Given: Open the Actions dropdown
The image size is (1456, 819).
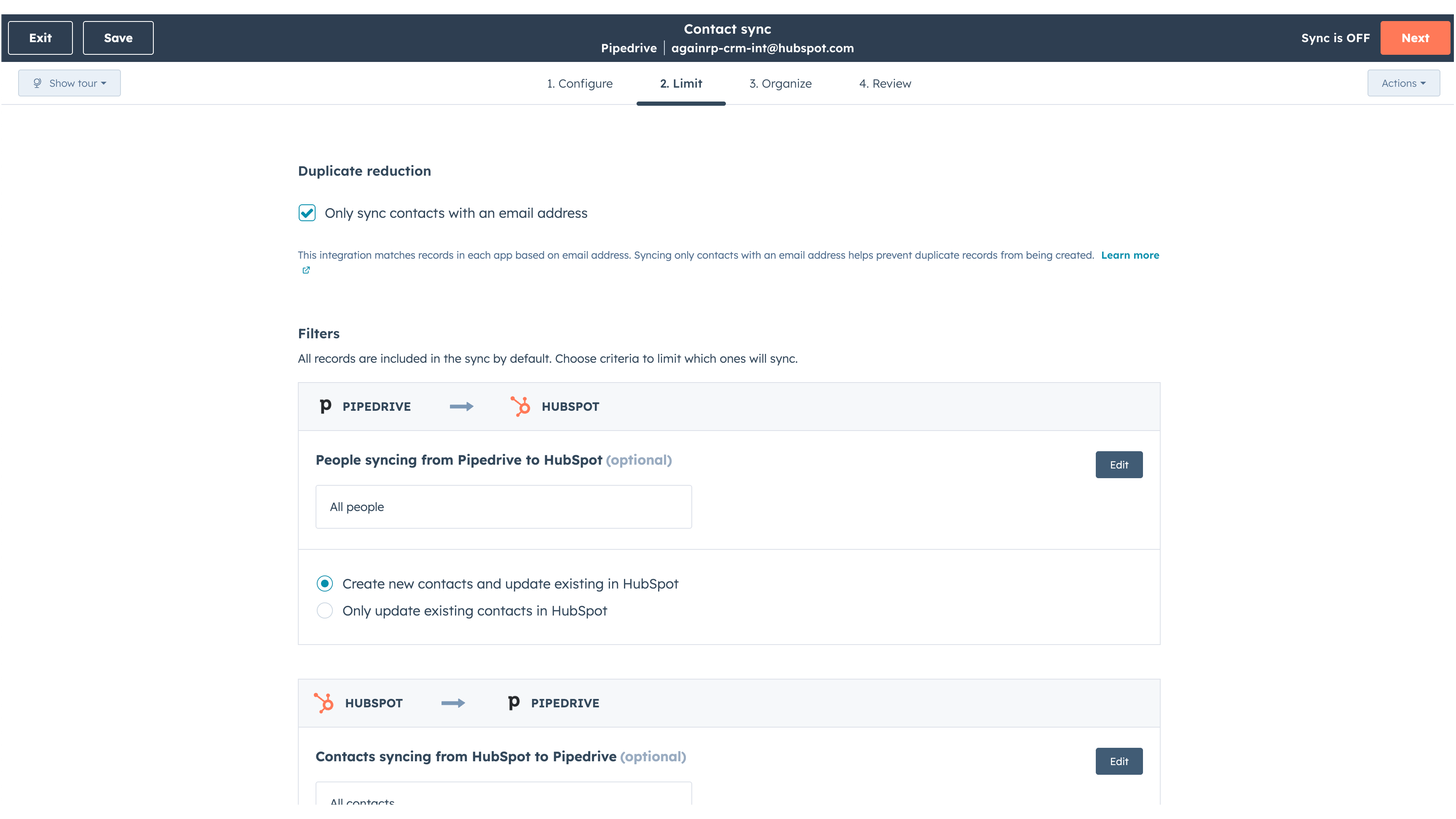Looking at the screenshot, I should tap(1404, 83).
